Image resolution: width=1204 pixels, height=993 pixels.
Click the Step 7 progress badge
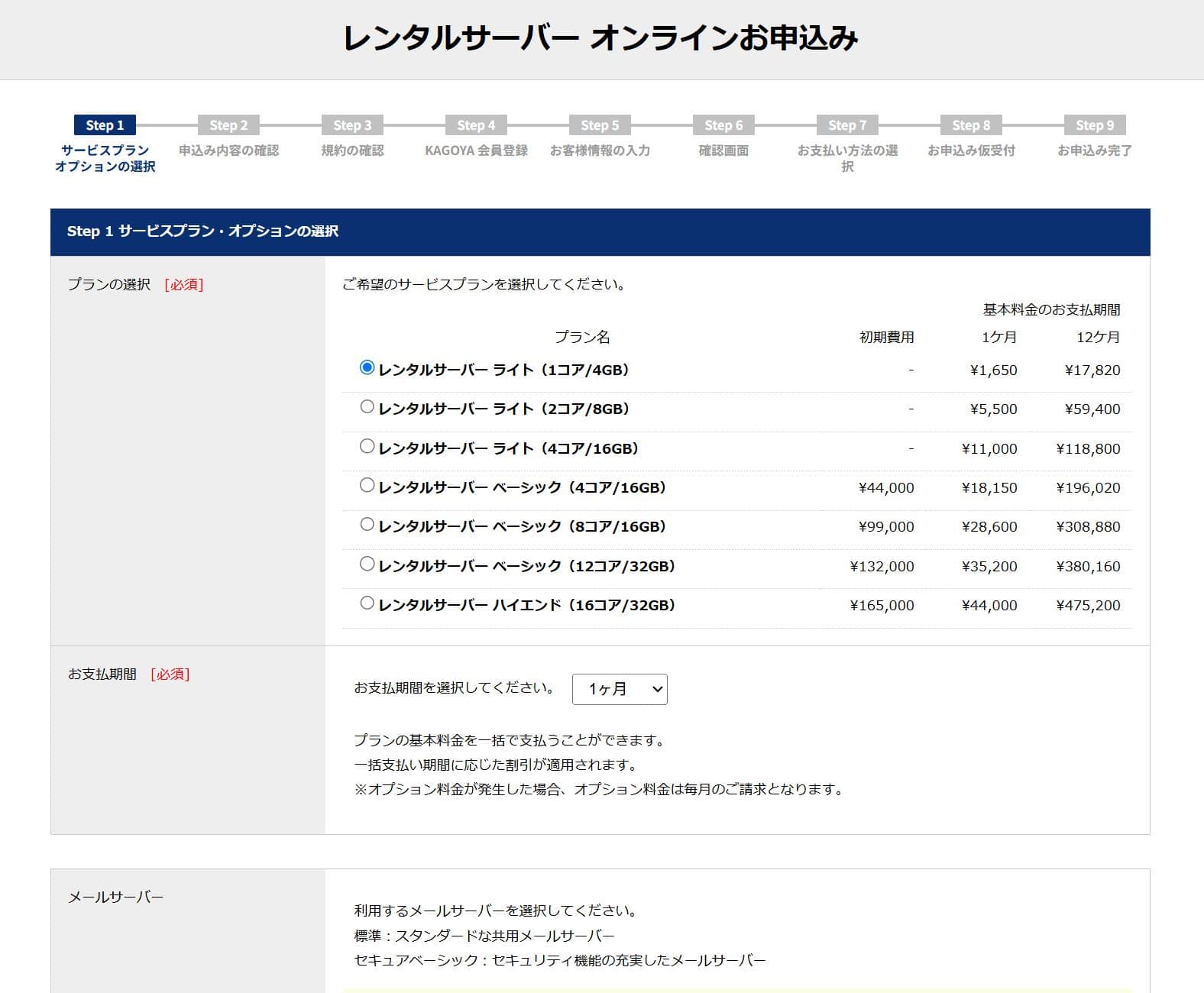tap(847, 125)
